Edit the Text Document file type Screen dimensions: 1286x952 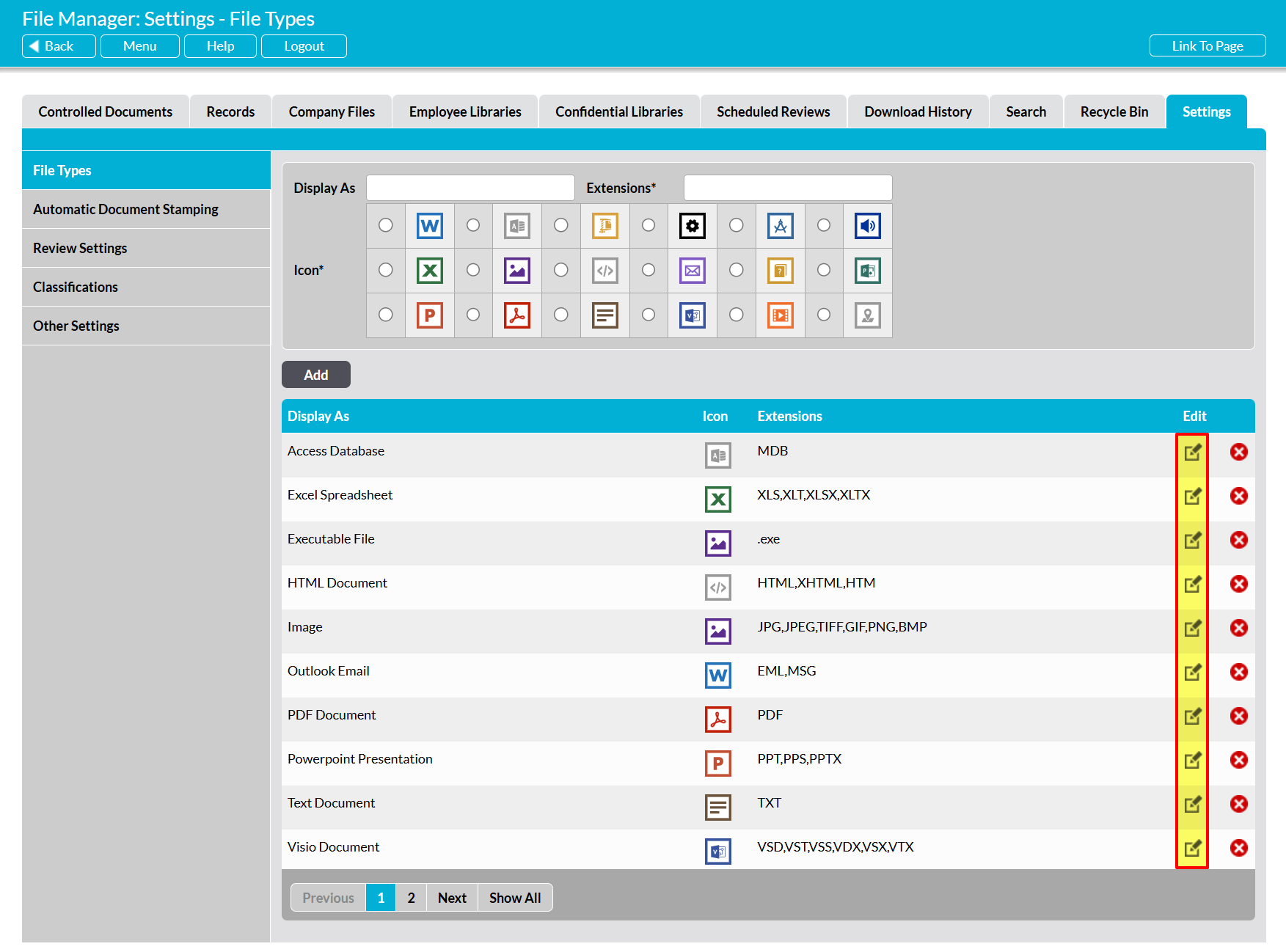[1192, 804]
